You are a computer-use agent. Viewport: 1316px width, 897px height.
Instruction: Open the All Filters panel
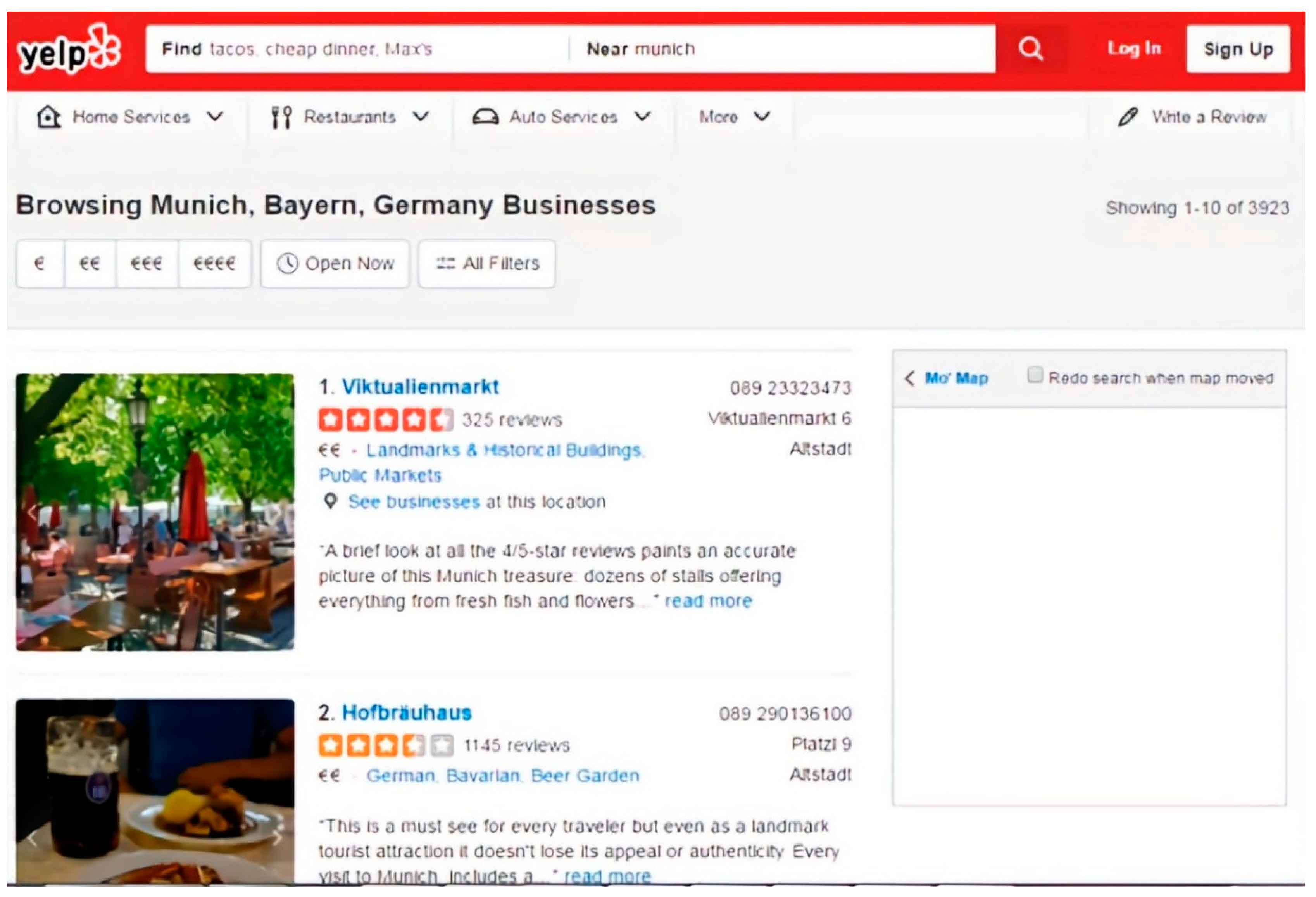pyautogui.click(x=486, y=263)
